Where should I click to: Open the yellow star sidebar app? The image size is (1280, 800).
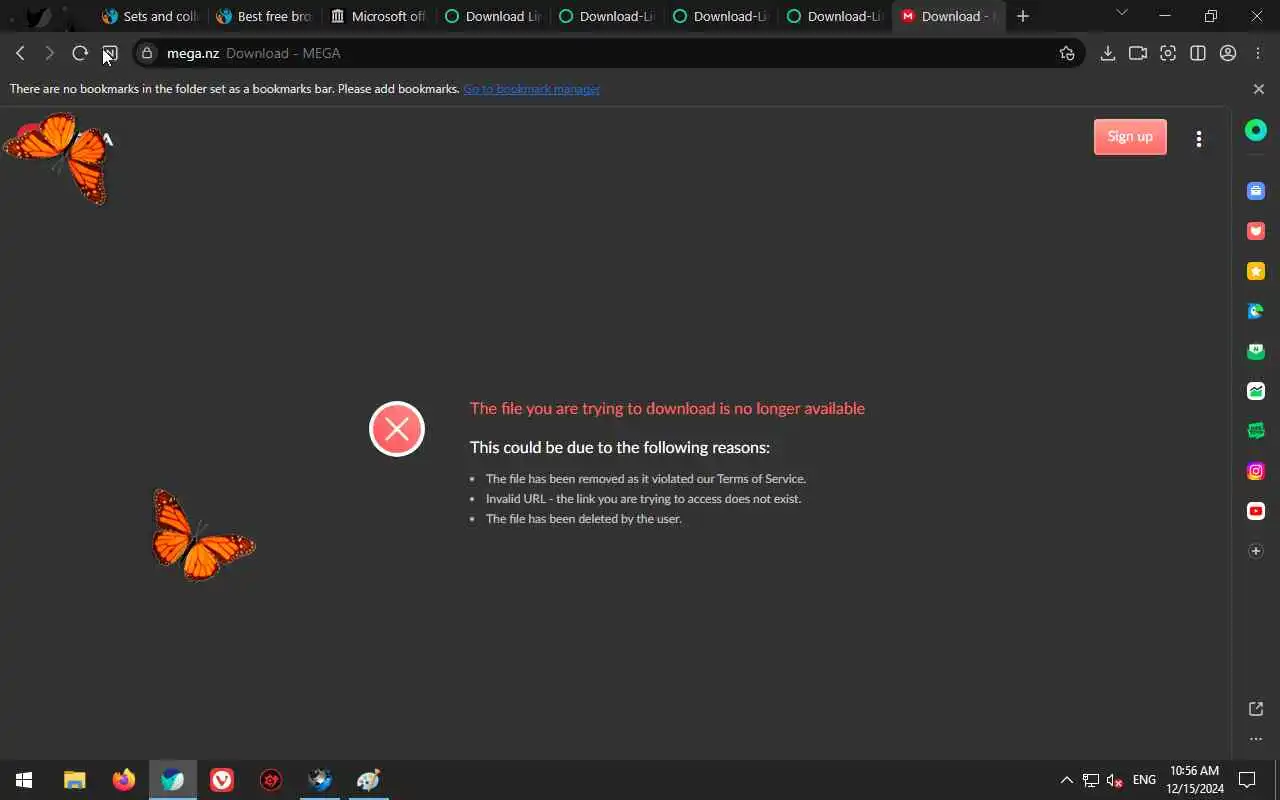point(1256,271)
